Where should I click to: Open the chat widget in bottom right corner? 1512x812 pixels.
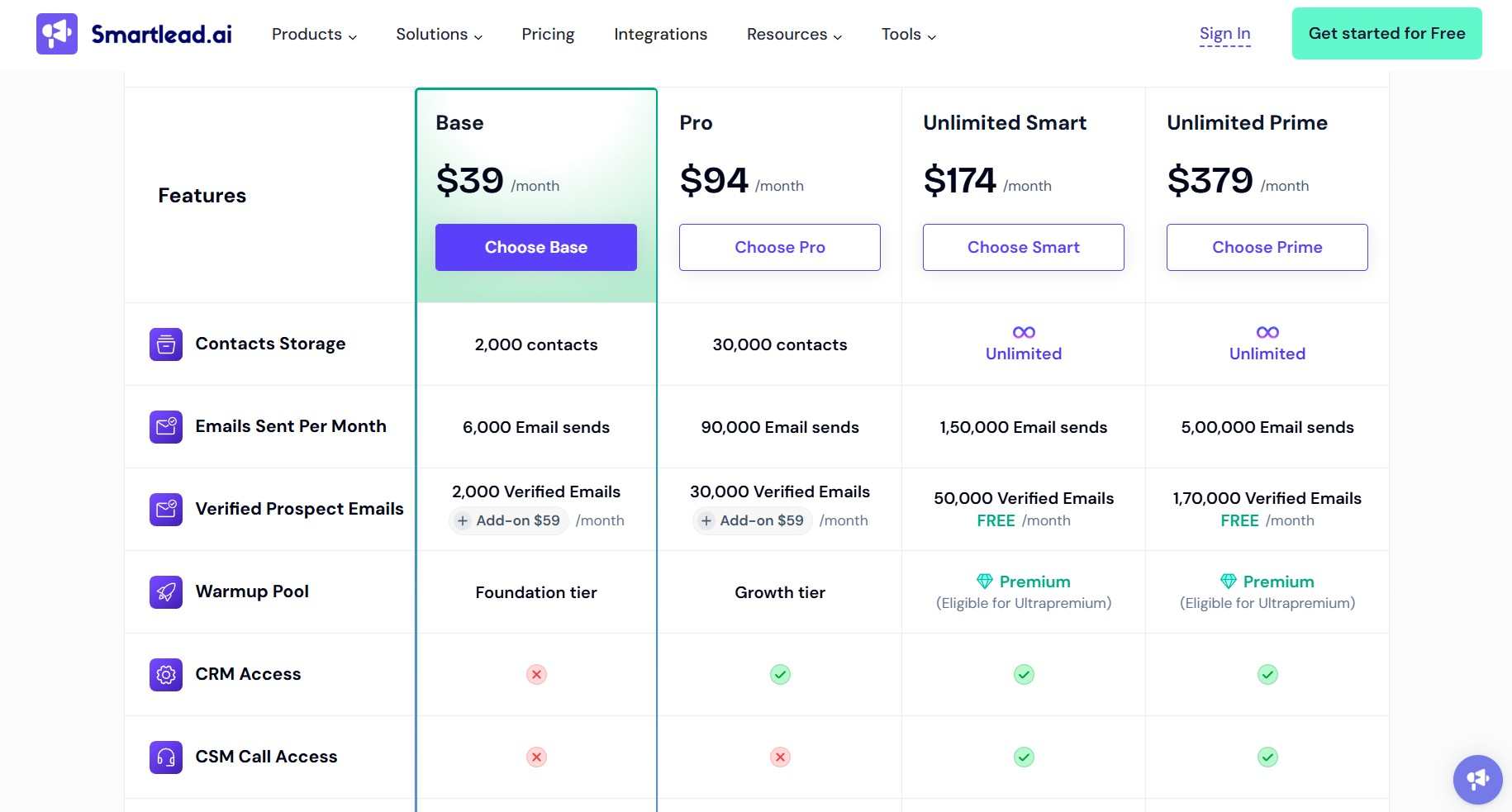[1477, 779]
